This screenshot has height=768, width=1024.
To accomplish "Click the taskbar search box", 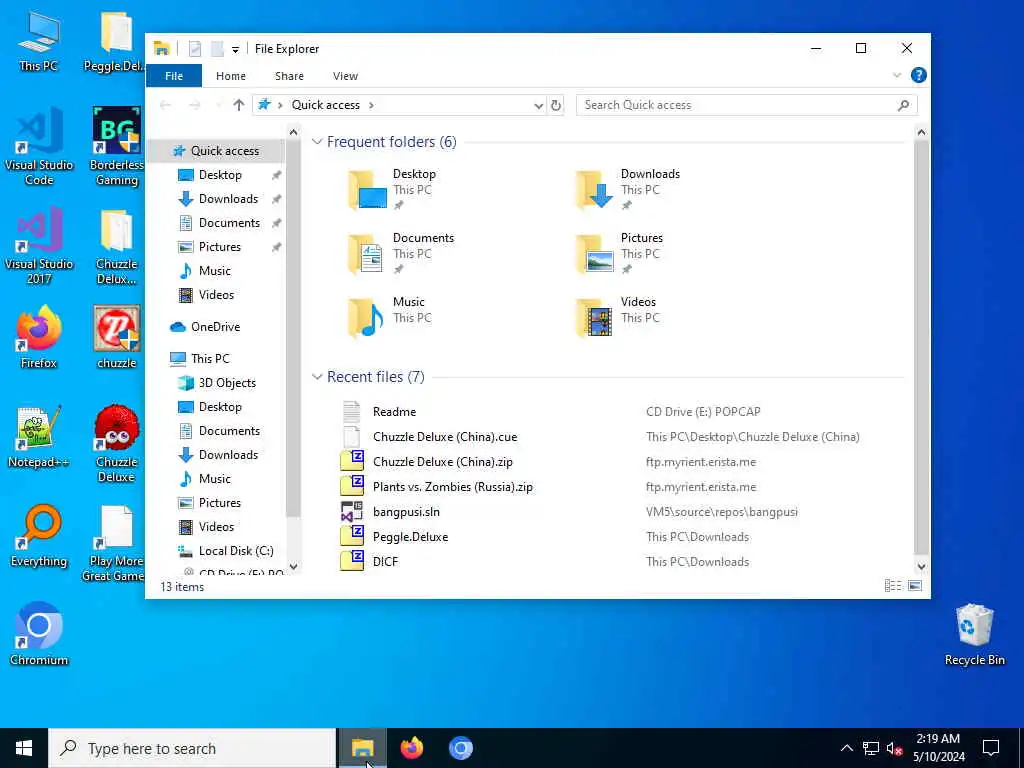I will click(x=193, y=748).
